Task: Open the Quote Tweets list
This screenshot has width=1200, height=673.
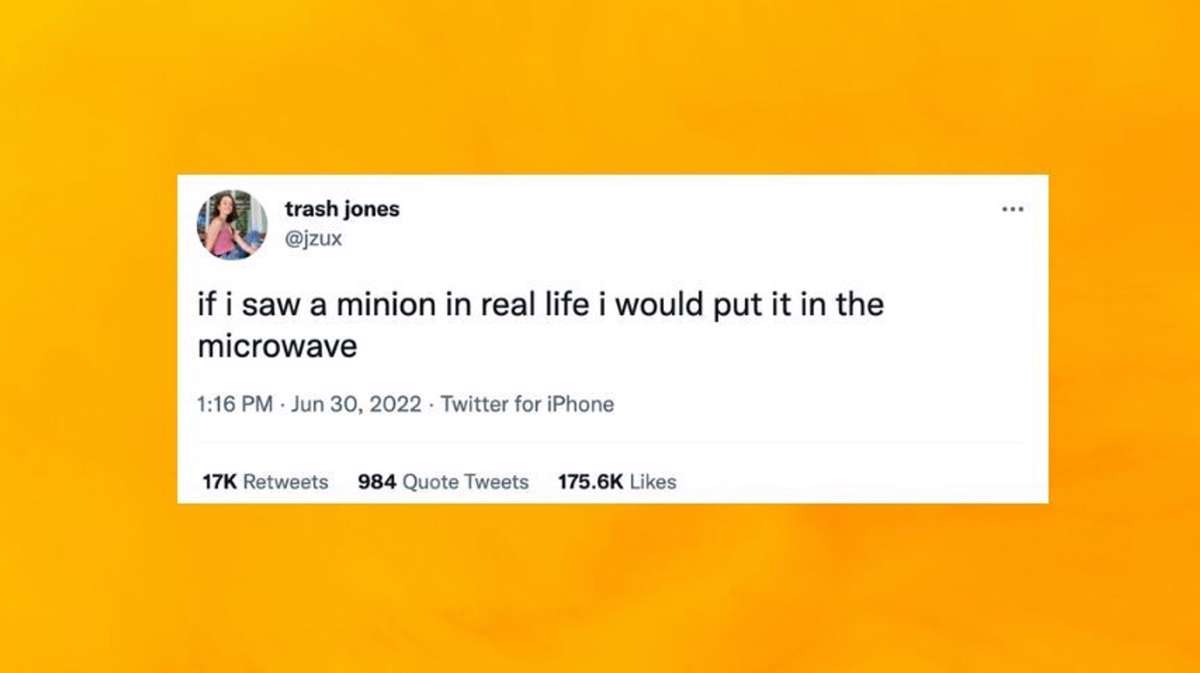Action: 465,482
